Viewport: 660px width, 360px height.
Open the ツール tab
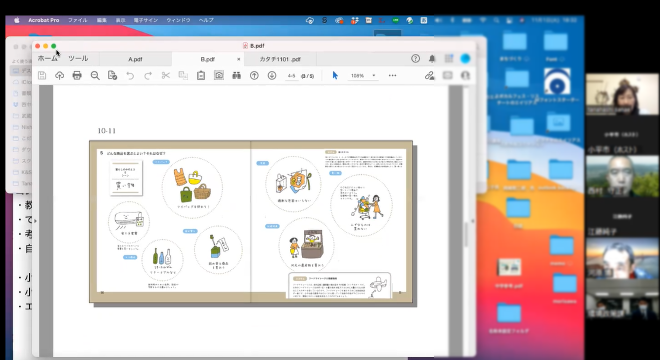(78, 59)
